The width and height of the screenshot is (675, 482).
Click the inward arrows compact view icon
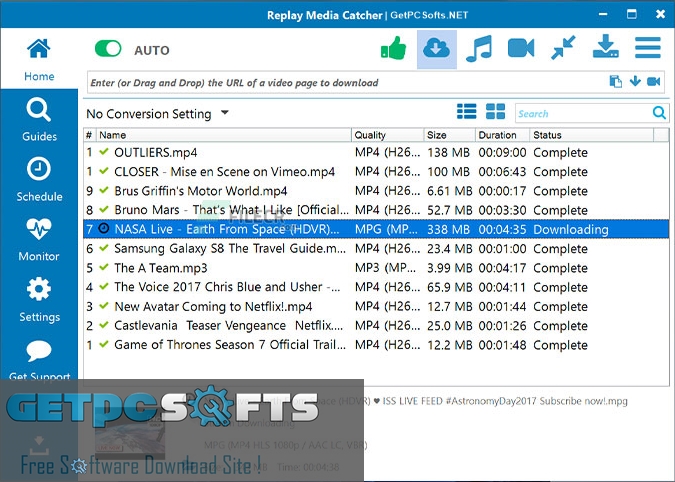[x=563, y=48]
